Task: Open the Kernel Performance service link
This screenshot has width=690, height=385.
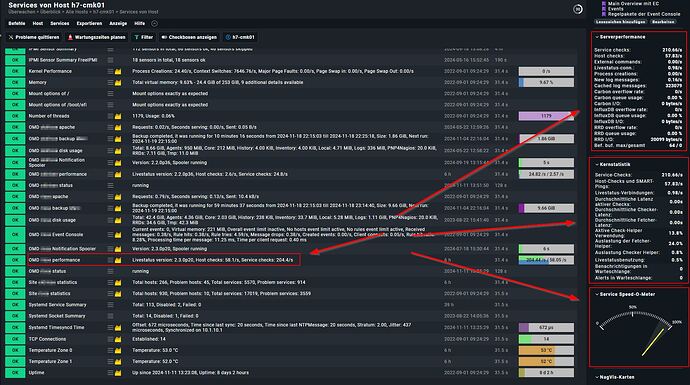Action: point(50,71)
